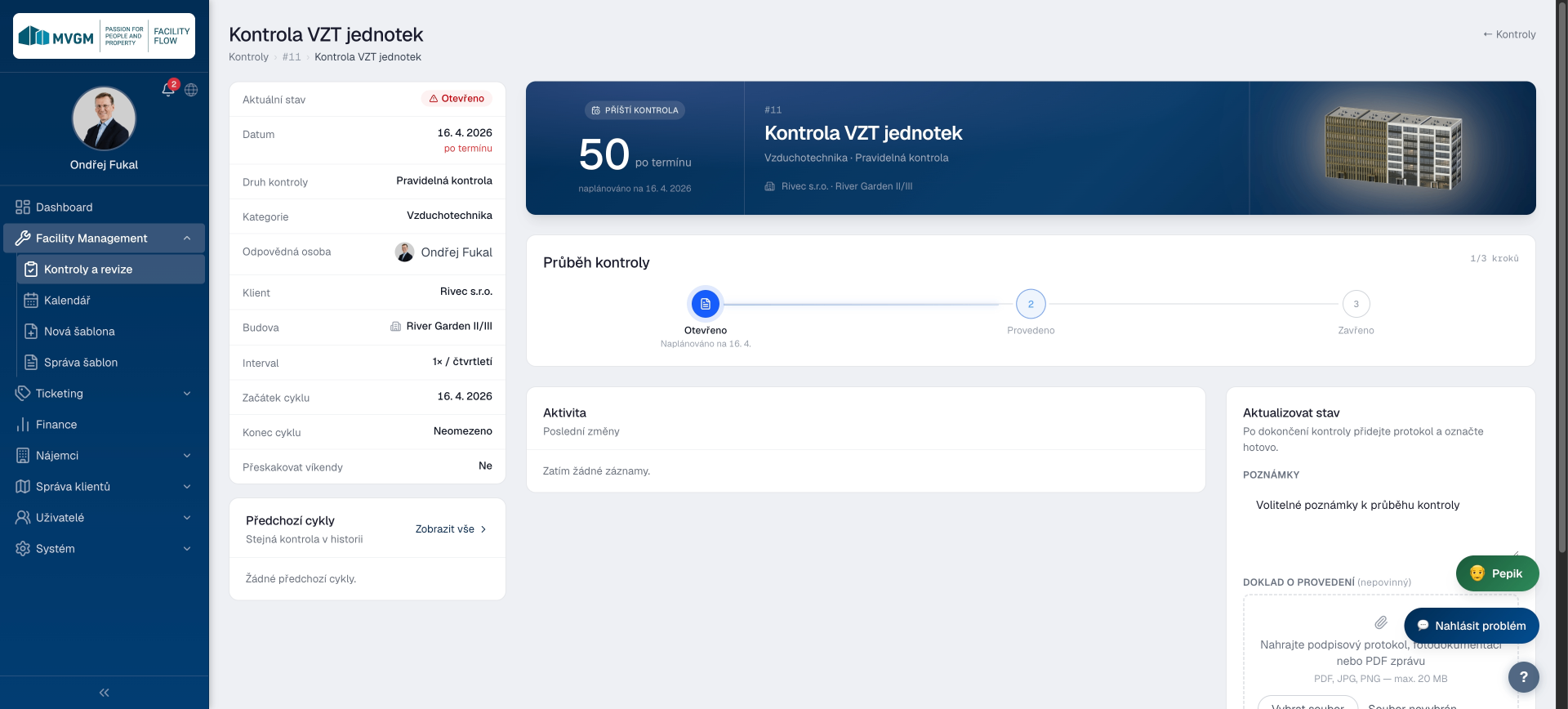Click the Správa klientů map icon
The width and height of the screenshot is (1568, 709).
point(23,487)
